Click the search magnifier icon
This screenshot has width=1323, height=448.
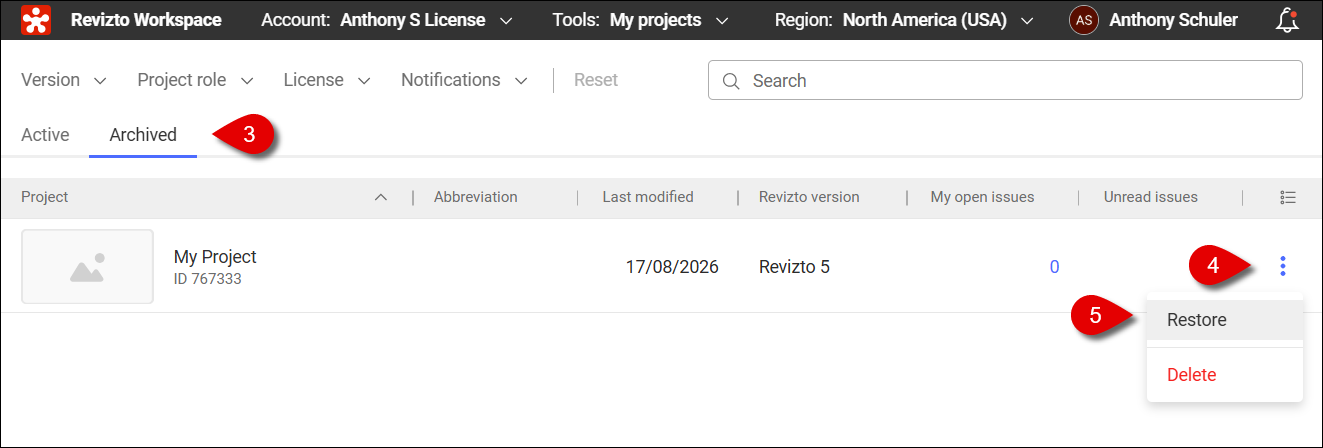point(731,81)
